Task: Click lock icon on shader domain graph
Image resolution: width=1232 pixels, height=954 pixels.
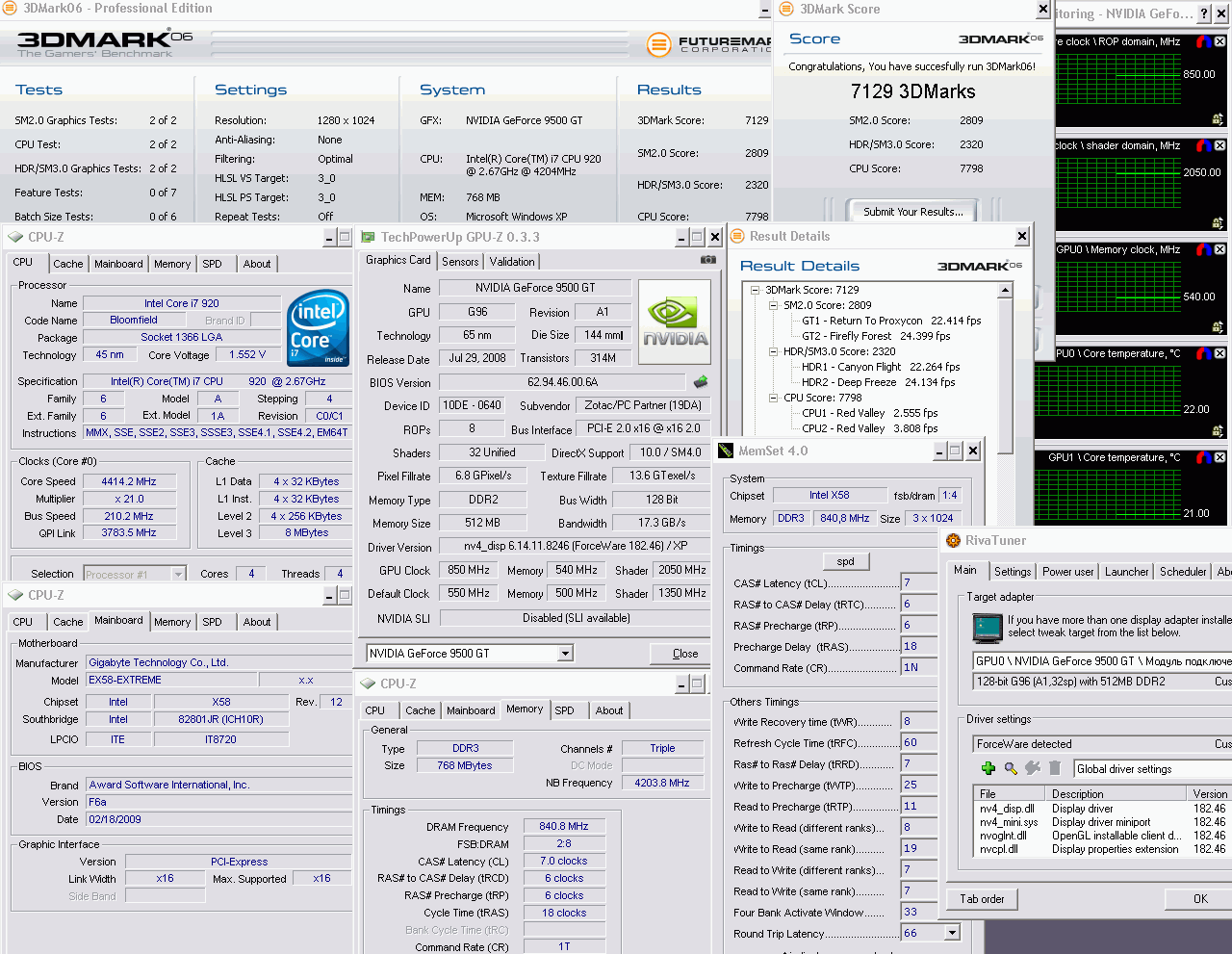Action: click(x=1218, y=223)
